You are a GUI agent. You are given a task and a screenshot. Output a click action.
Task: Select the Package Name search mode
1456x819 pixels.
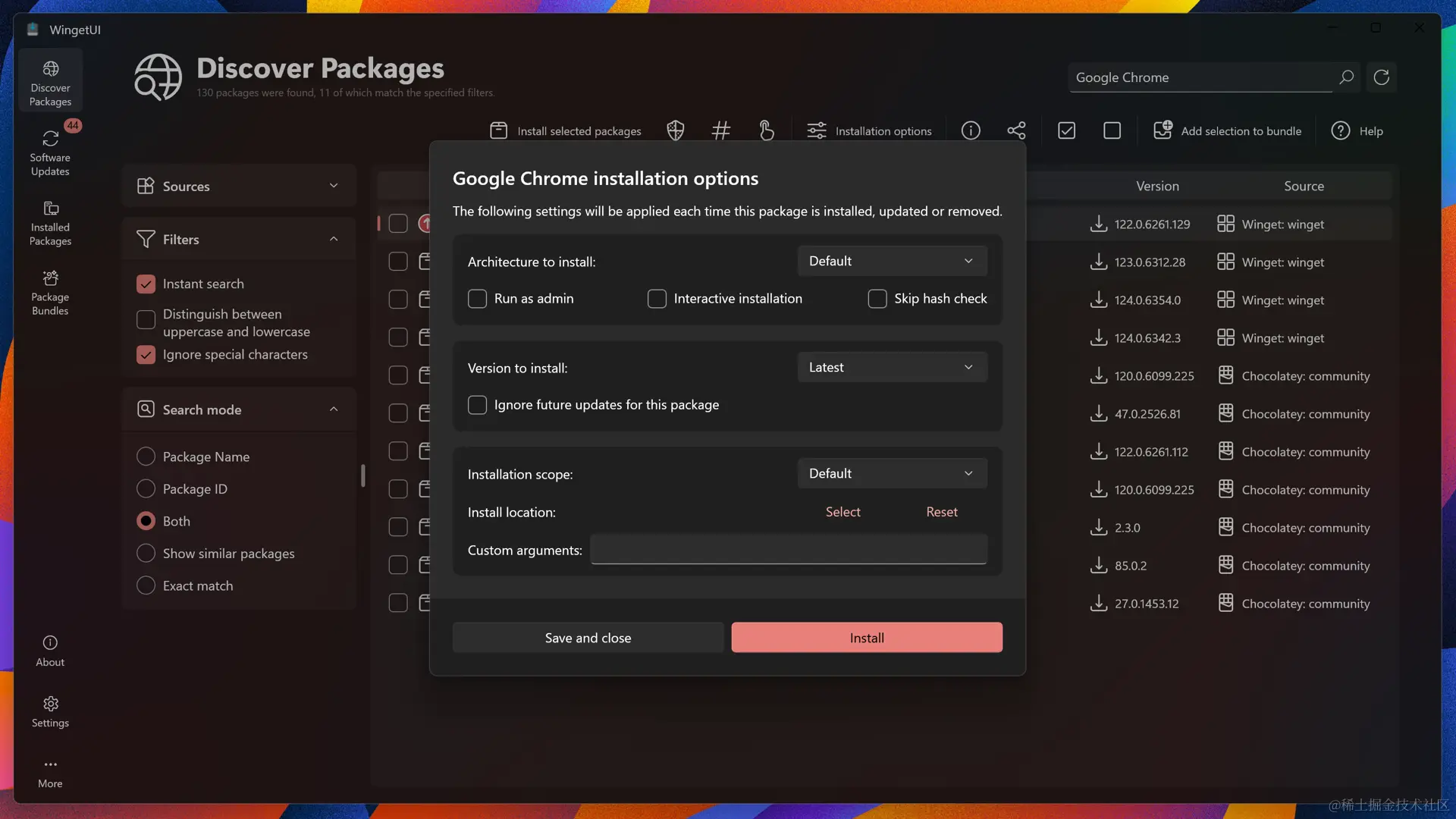pos(146,457)
